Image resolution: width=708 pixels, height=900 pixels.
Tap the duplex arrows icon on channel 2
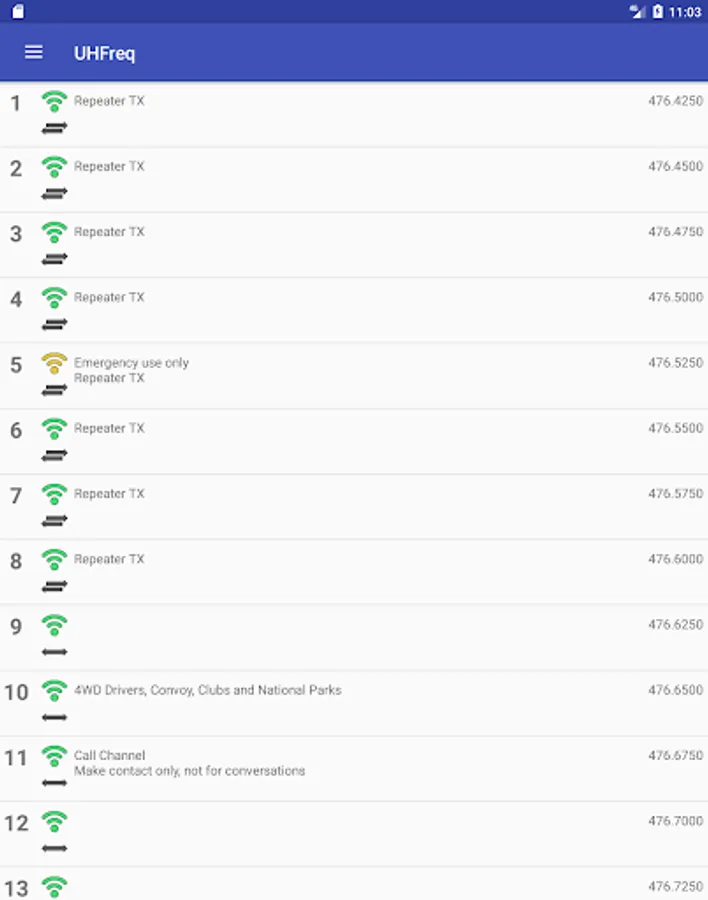click(x=55, y=193)
